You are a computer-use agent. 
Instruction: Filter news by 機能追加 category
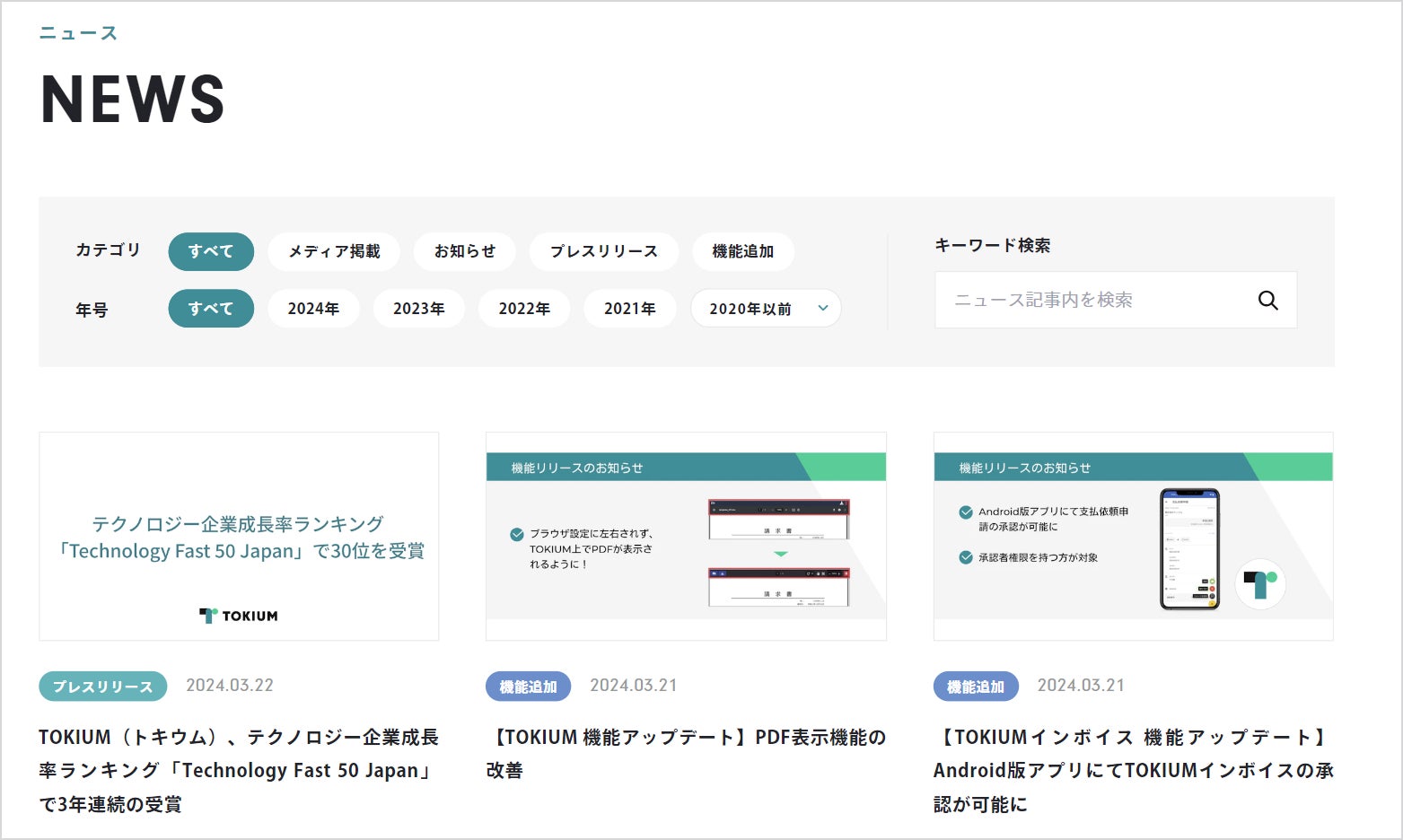[743, 251]
